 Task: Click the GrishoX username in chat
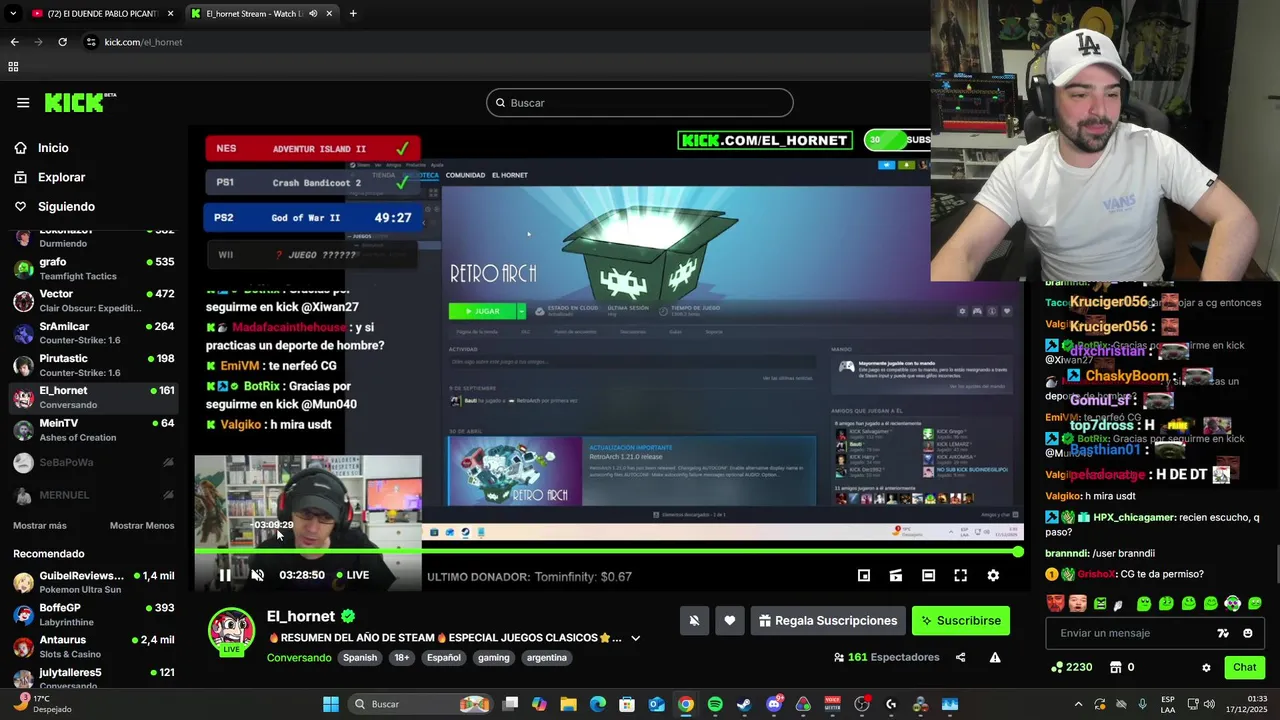pos(1095,574)
